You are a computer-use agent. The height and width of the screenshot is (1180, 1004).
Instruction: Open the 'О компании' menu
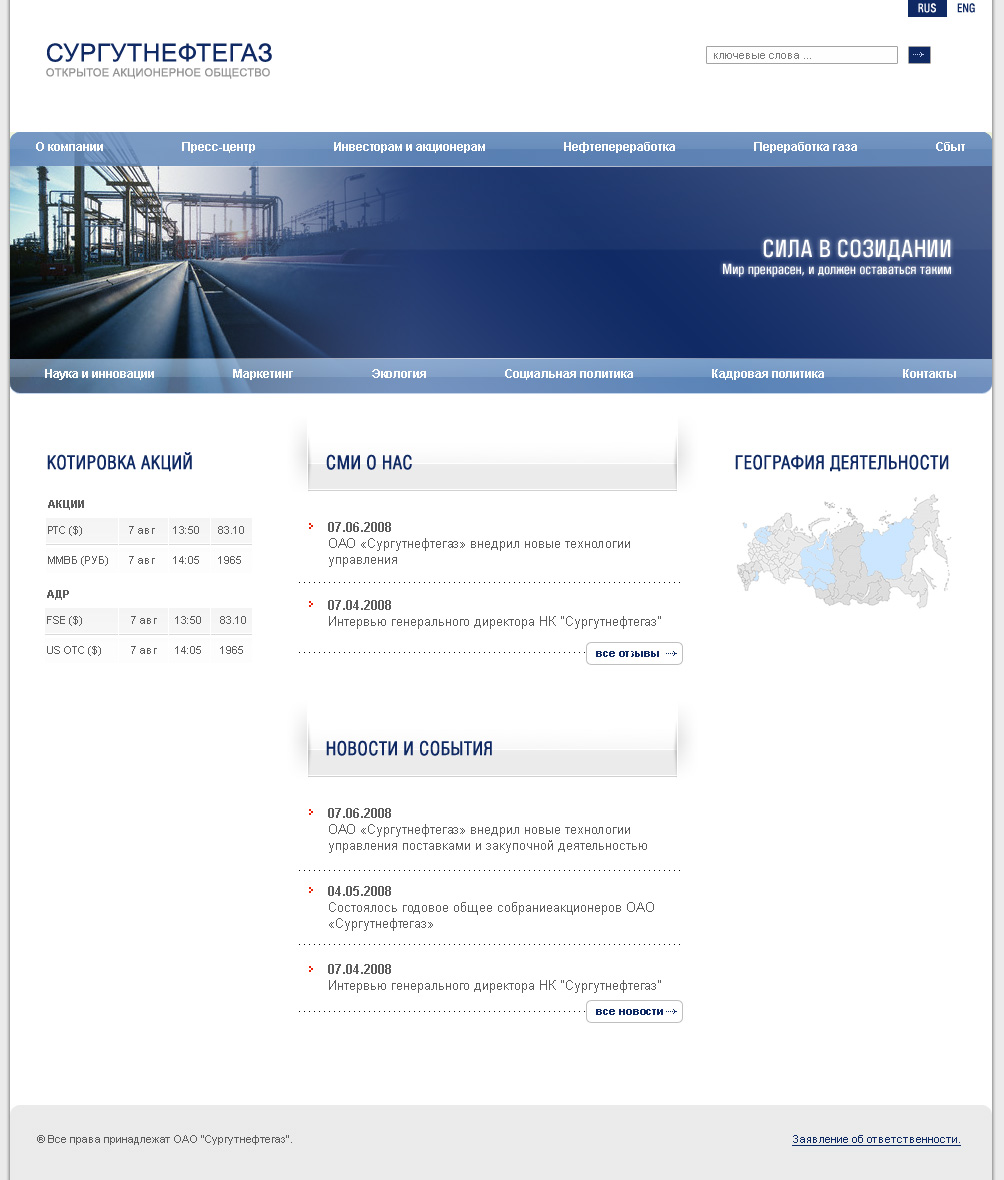pos(69,147)
